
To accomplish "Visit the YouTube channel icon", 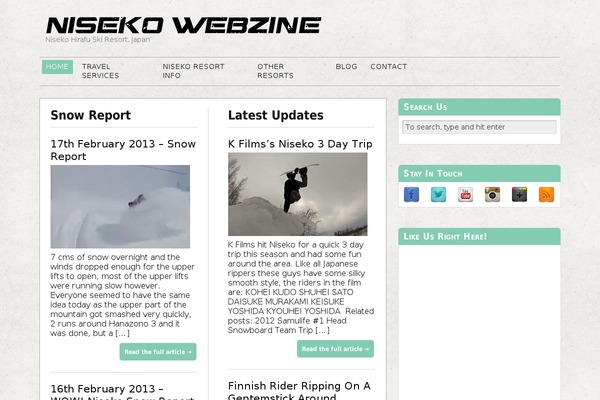I will [x=465, y=194].
